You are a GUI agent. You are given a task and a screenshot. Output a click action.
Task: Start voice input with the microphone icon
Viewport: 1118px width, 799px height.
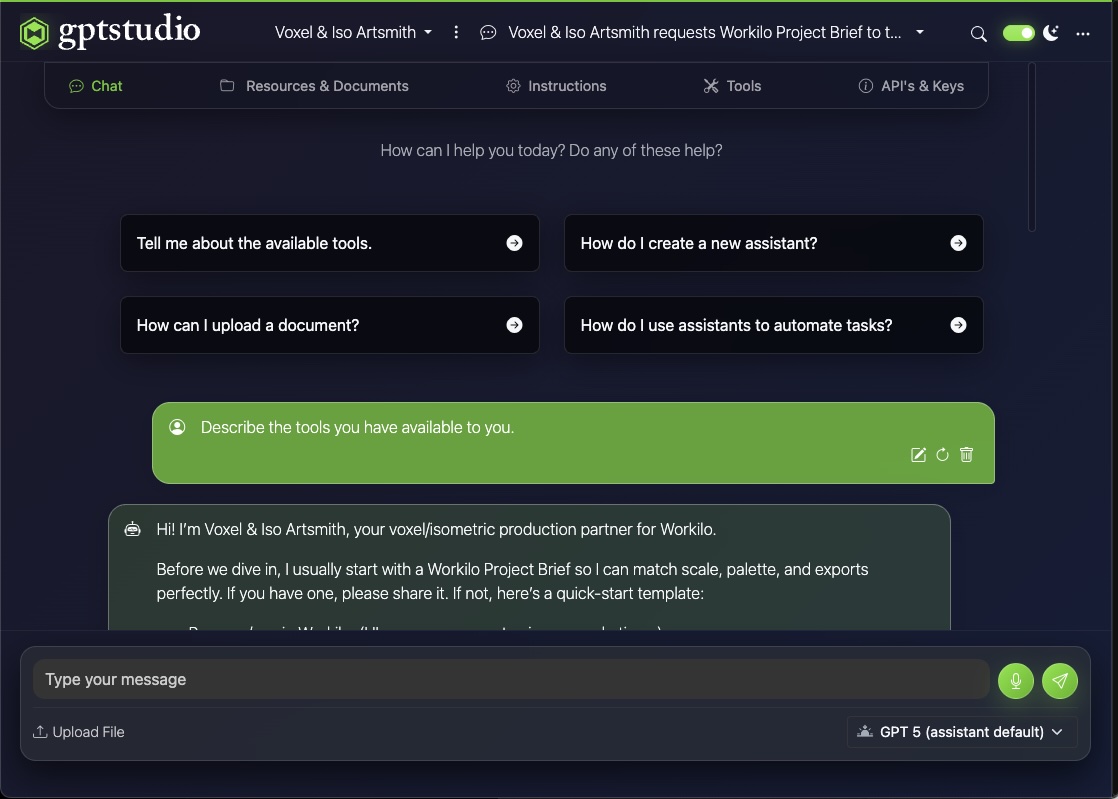1015,680
